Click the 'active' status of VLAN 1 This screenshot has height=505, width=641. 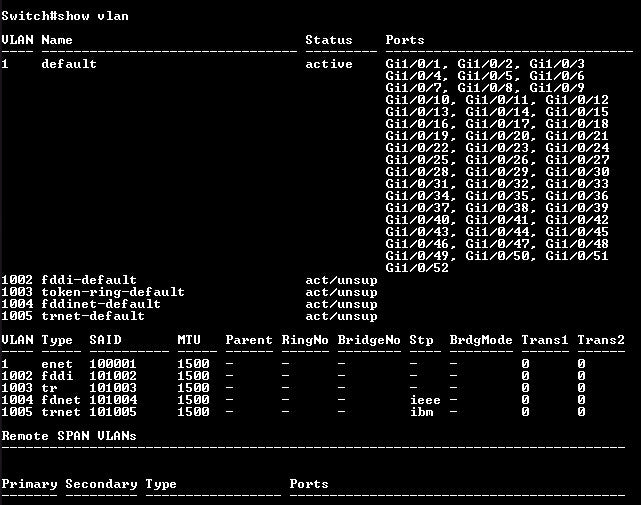(329, 64)
